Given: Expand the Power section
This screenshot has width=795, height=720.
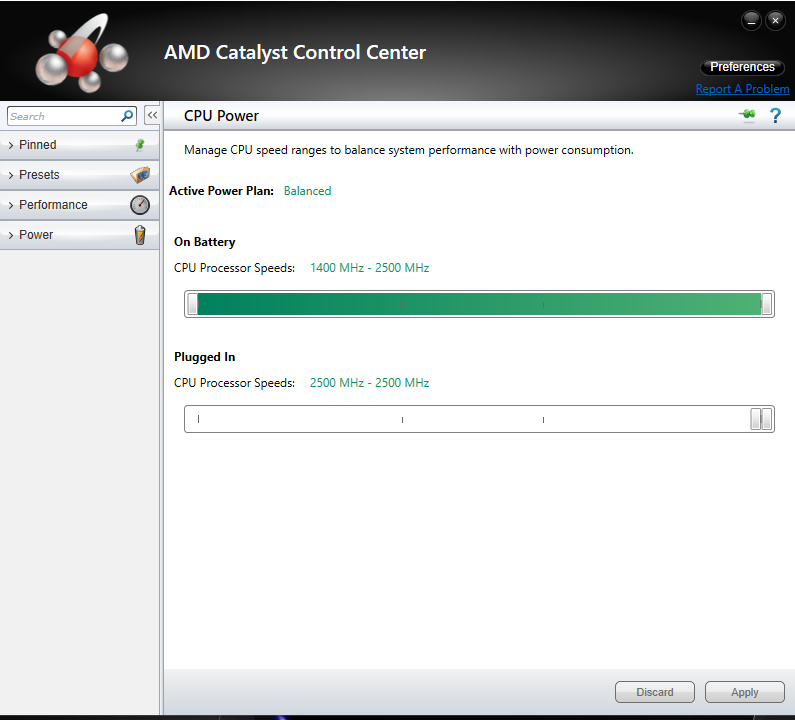Looking at the screenshot, I should [80, 235].
